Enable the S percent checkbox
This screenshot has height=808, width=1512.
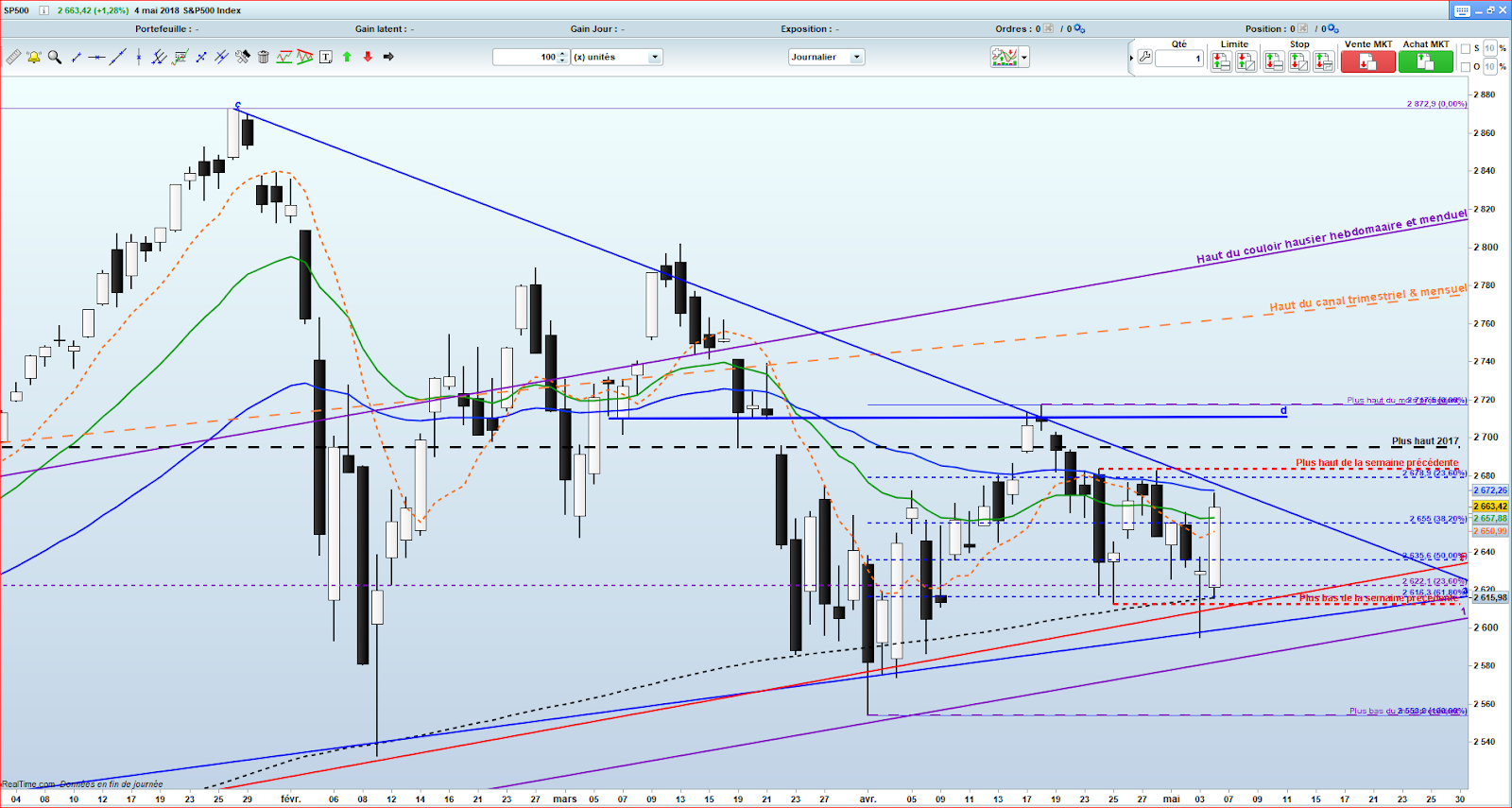coord(1466,49)
